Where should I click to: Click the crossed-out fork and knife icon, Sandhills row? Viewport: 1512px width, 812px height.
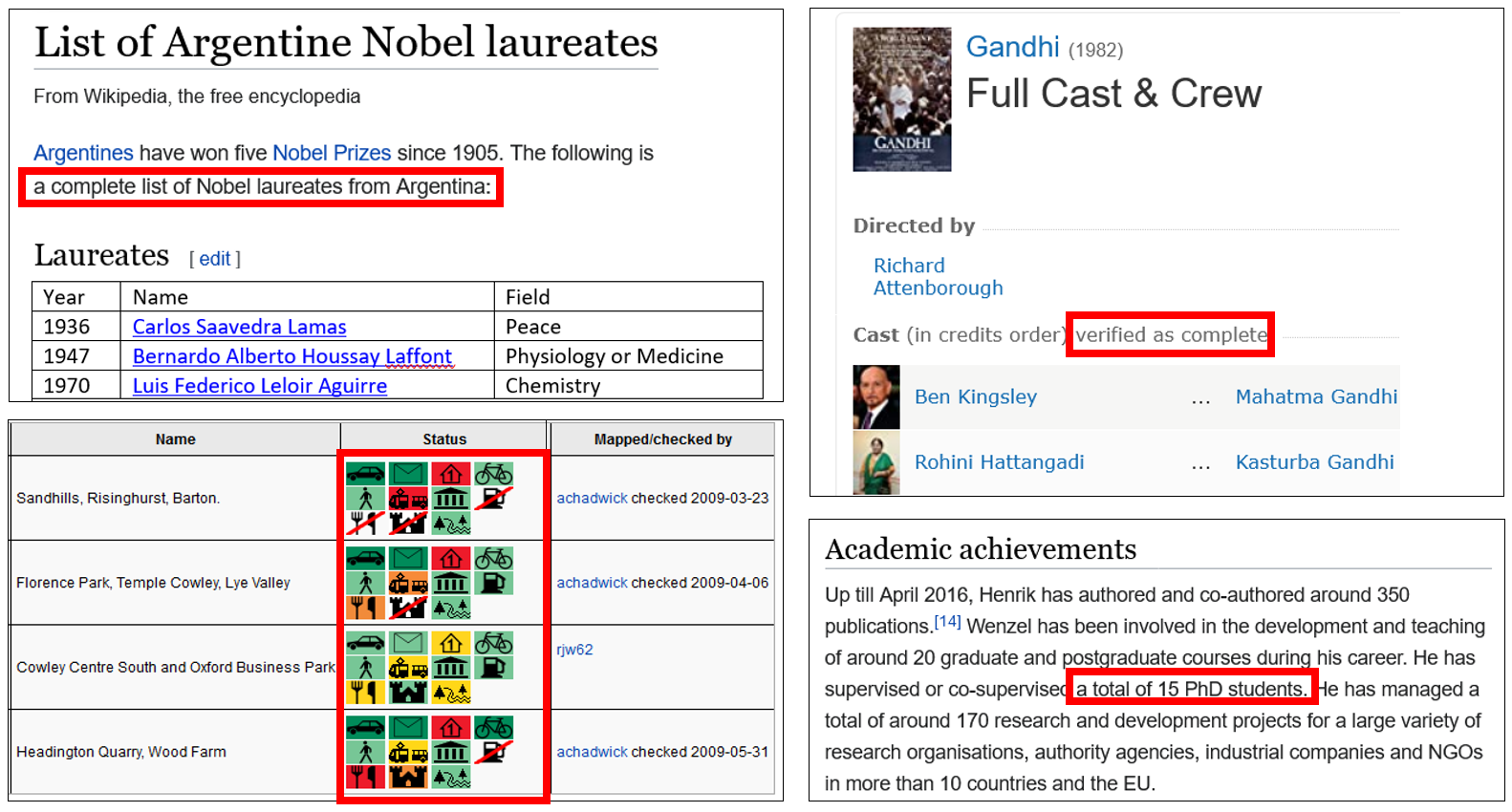click(366, 524)
